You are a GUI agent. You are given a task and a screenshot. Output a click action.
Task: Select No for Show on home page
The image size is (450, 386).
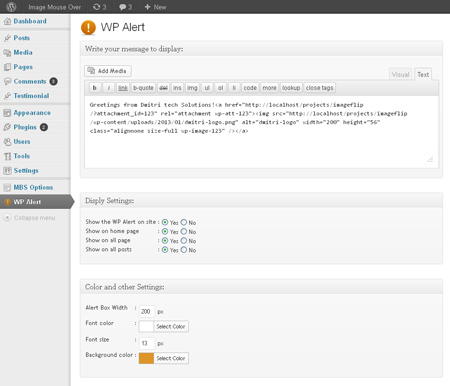coord(184,231)
